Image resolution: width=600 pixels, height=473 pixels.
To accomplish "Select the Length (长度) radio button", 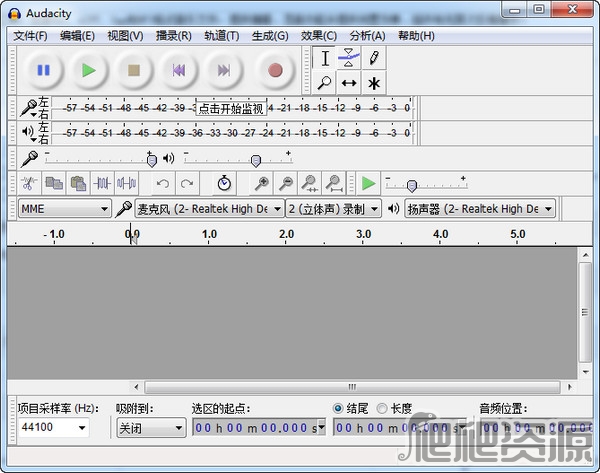I will (x=382, y=408).
